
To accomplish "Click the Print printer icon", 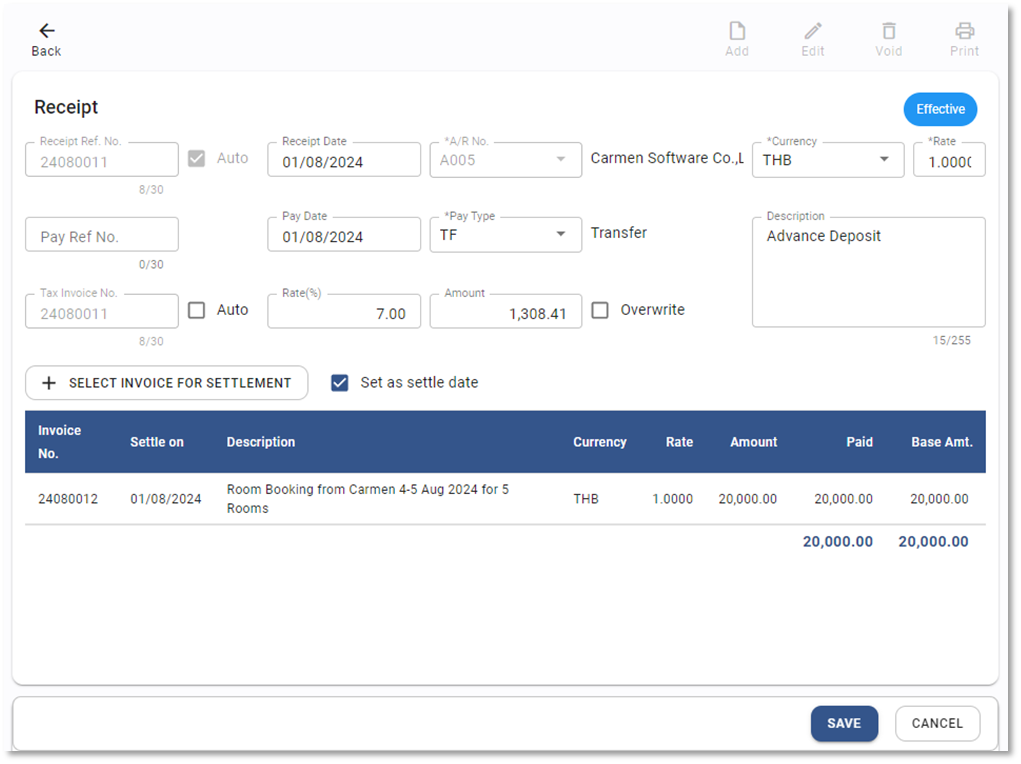I will (x=964, y=31).
